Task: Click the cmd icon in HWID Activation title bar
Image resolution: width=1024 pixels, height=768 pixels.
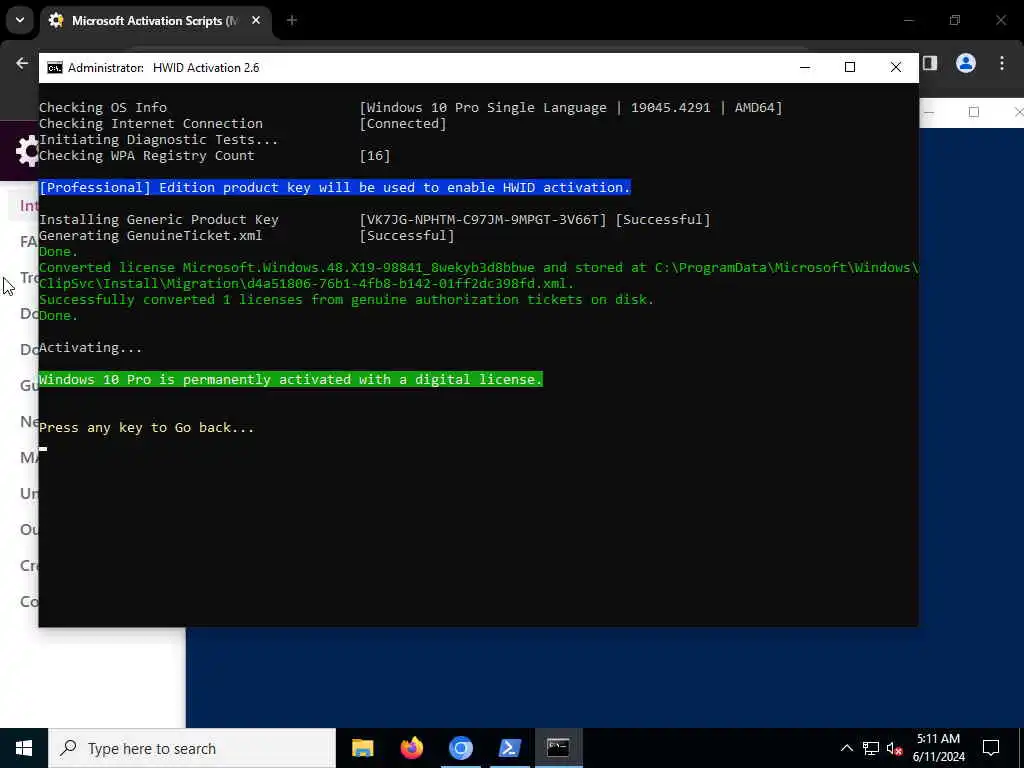Action: click(55, 68)
